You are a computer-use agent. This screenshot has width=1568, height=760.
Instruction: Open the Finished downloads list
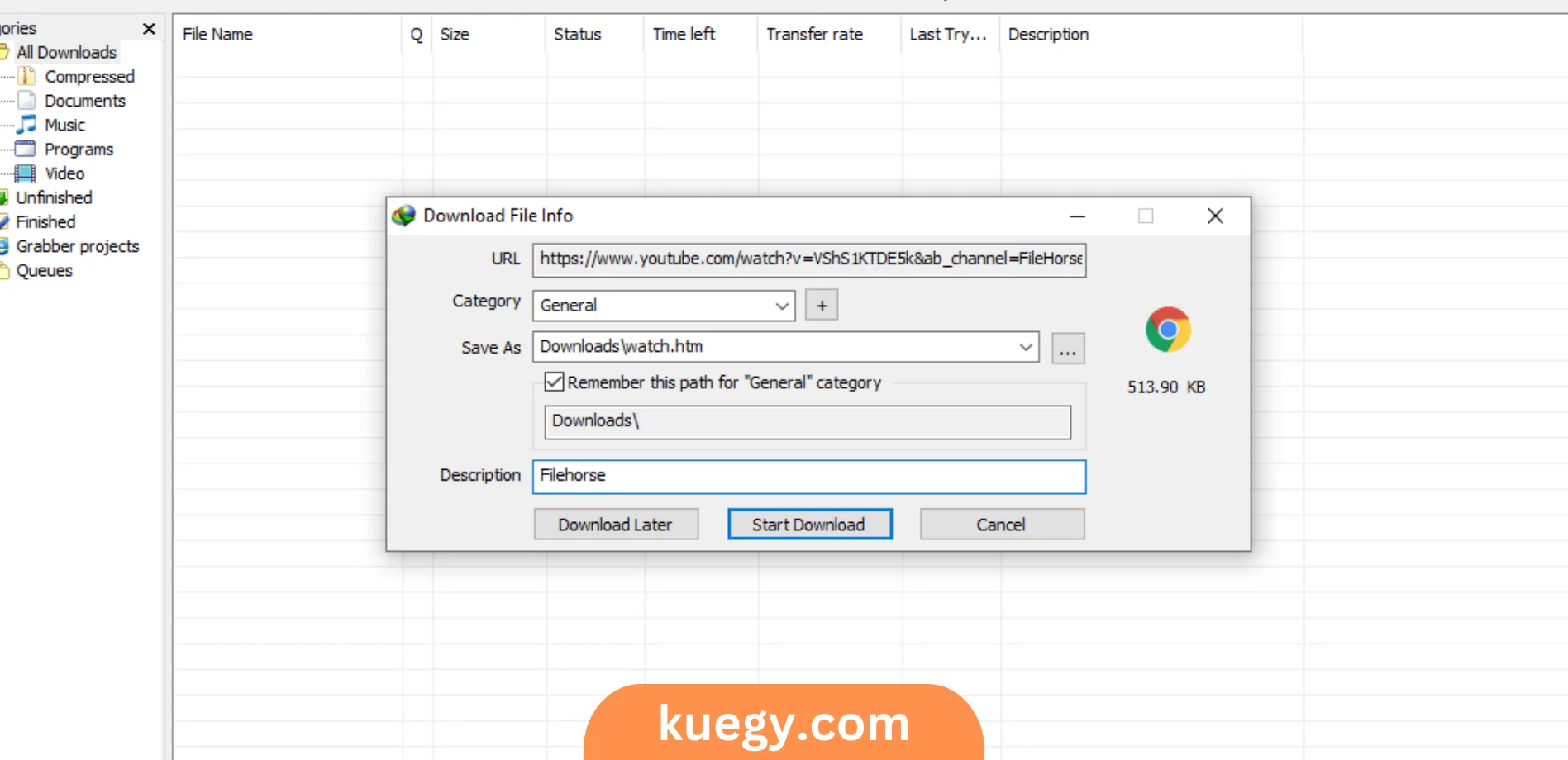pos(45,221)
